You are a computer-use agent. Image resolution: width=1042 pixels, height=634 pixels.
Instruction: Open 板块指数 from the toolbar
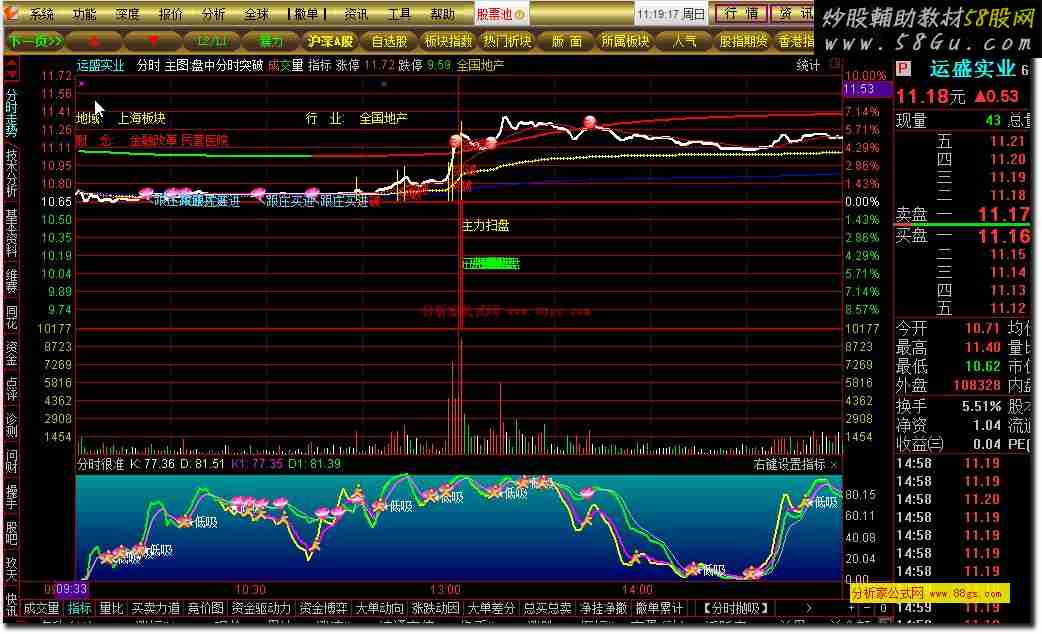click(x=448, y=41)
